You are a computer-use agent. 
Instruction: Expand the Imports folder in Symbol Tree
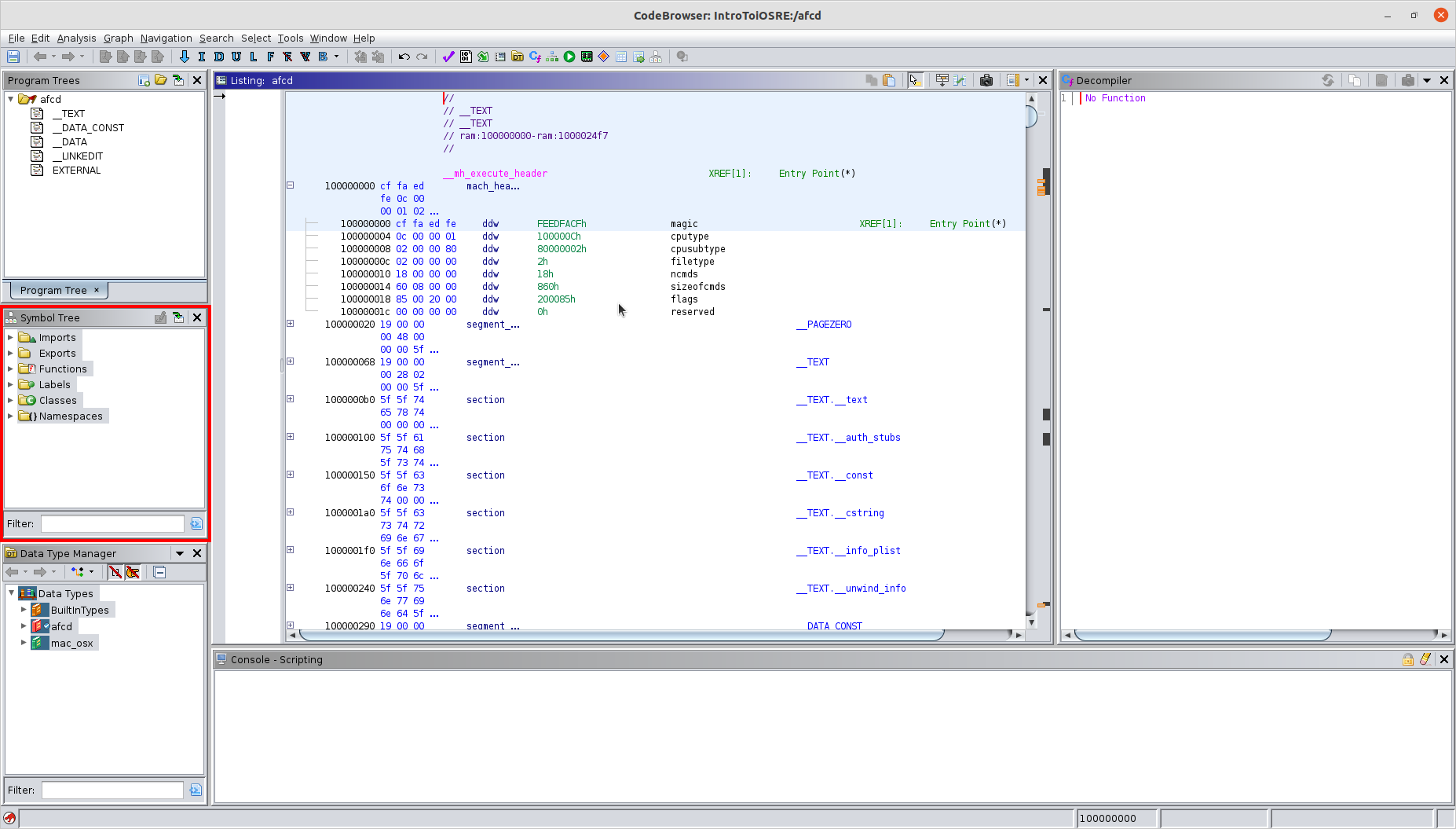click(x=10, y=337)
